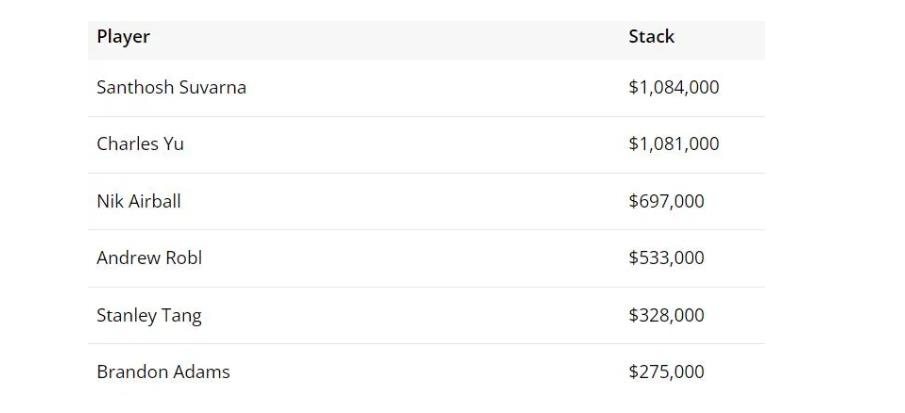
Task: Select the $275,000 stack amount
Action: pyautogui.click(x=666, y=372)
